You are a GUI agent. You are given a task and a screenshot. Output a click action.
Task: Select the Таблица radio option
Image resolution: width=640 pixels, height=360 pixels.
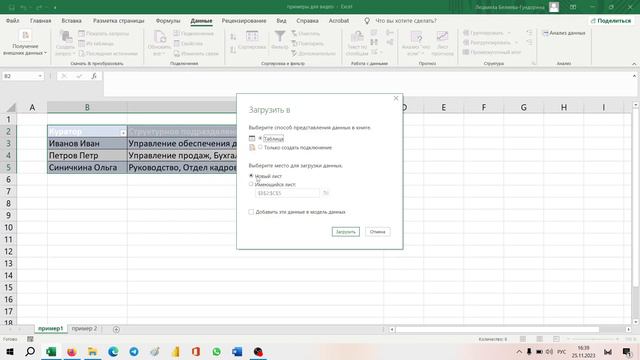[260, 138]
